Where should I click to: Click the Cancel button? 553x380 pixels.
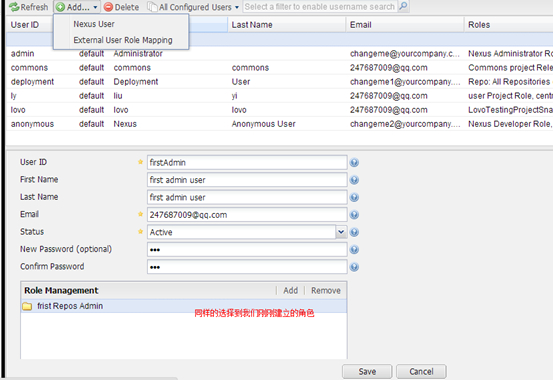[421, 372]
